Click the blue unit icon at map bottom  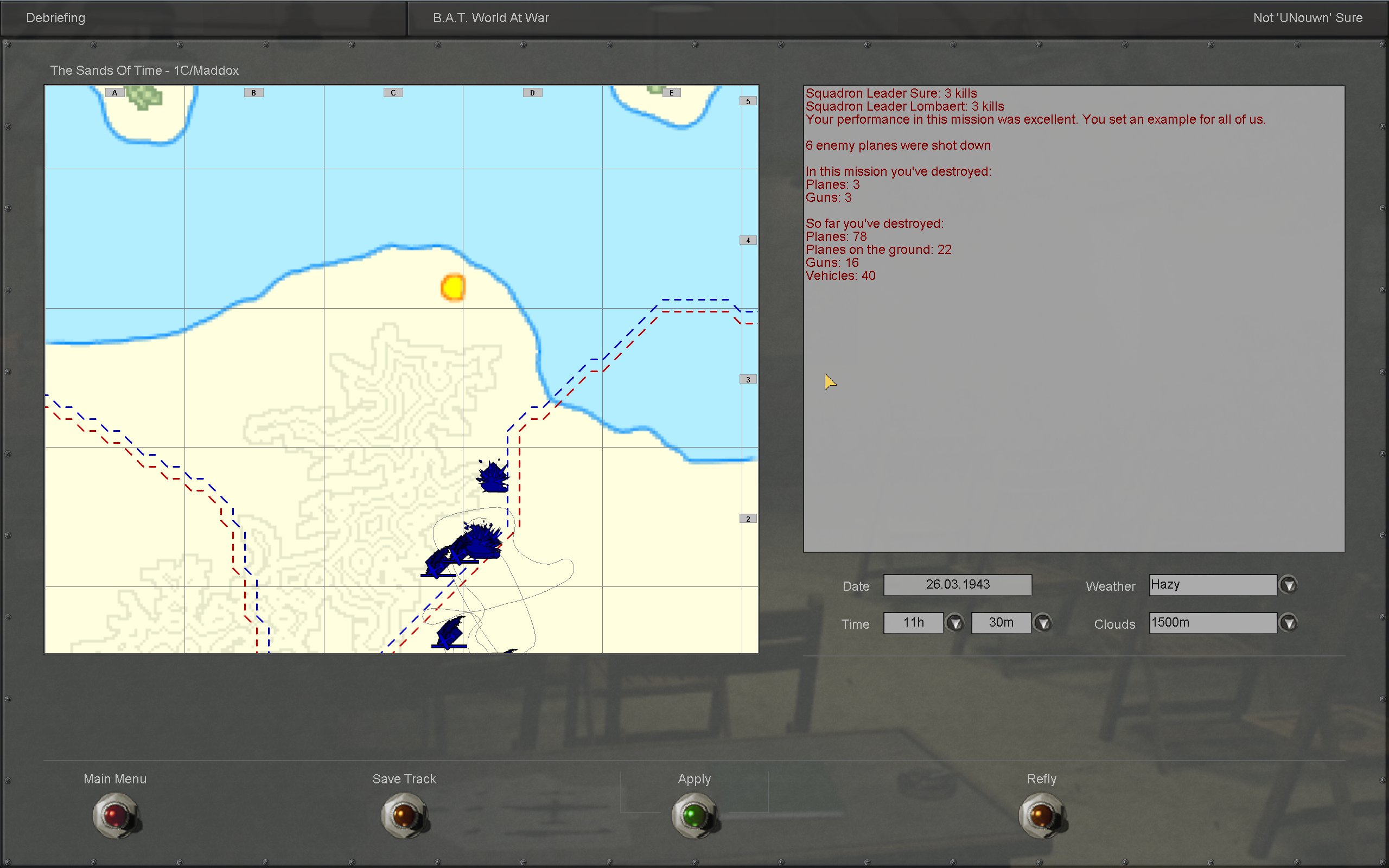(449, 632)
